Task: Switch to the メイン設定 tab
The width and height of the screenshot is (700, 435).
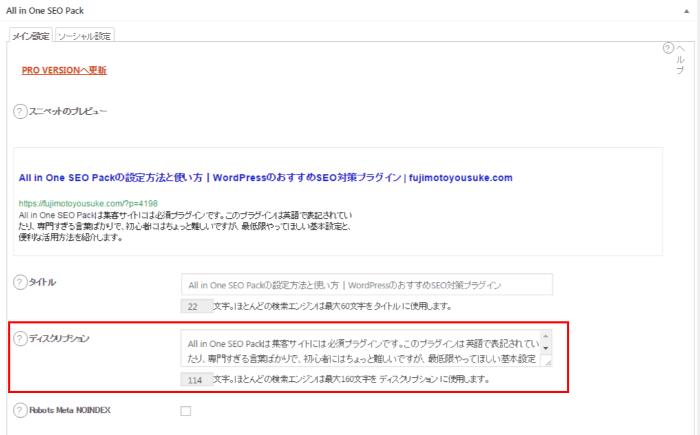Action: [30, 36]
